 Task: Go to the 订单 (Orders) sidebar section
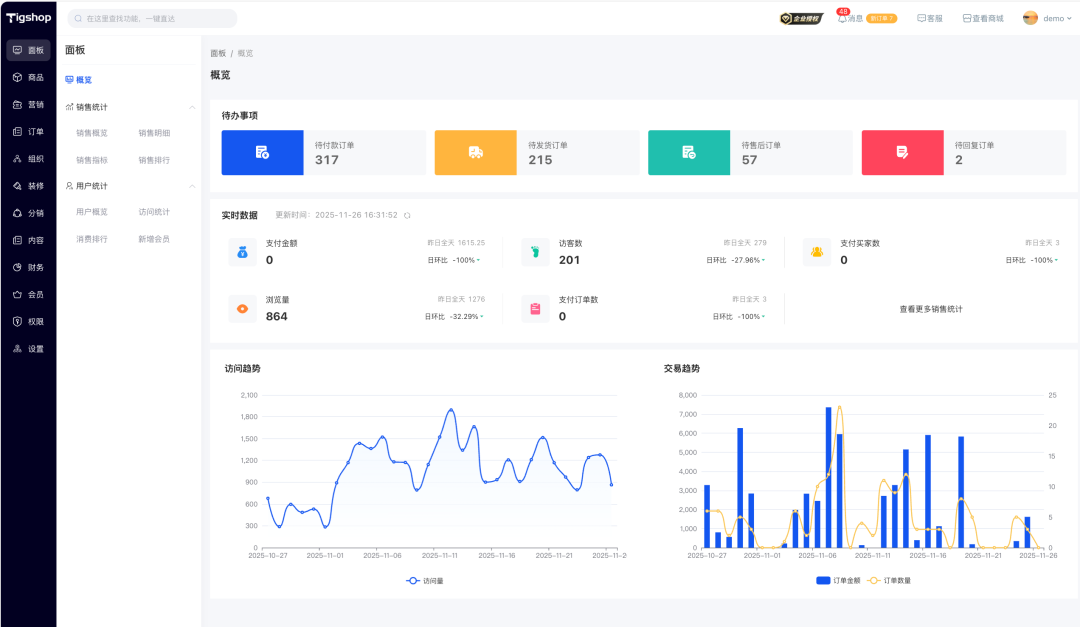pos(28,131)
